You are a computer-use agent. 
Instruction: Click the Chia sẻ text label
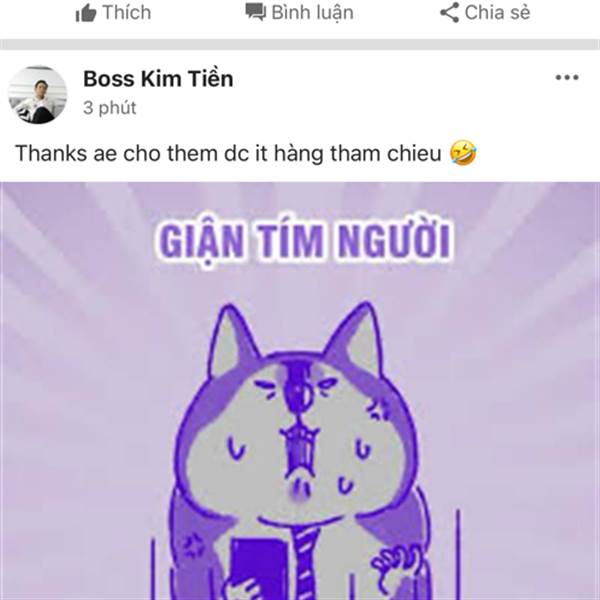[x=497, y=13]
